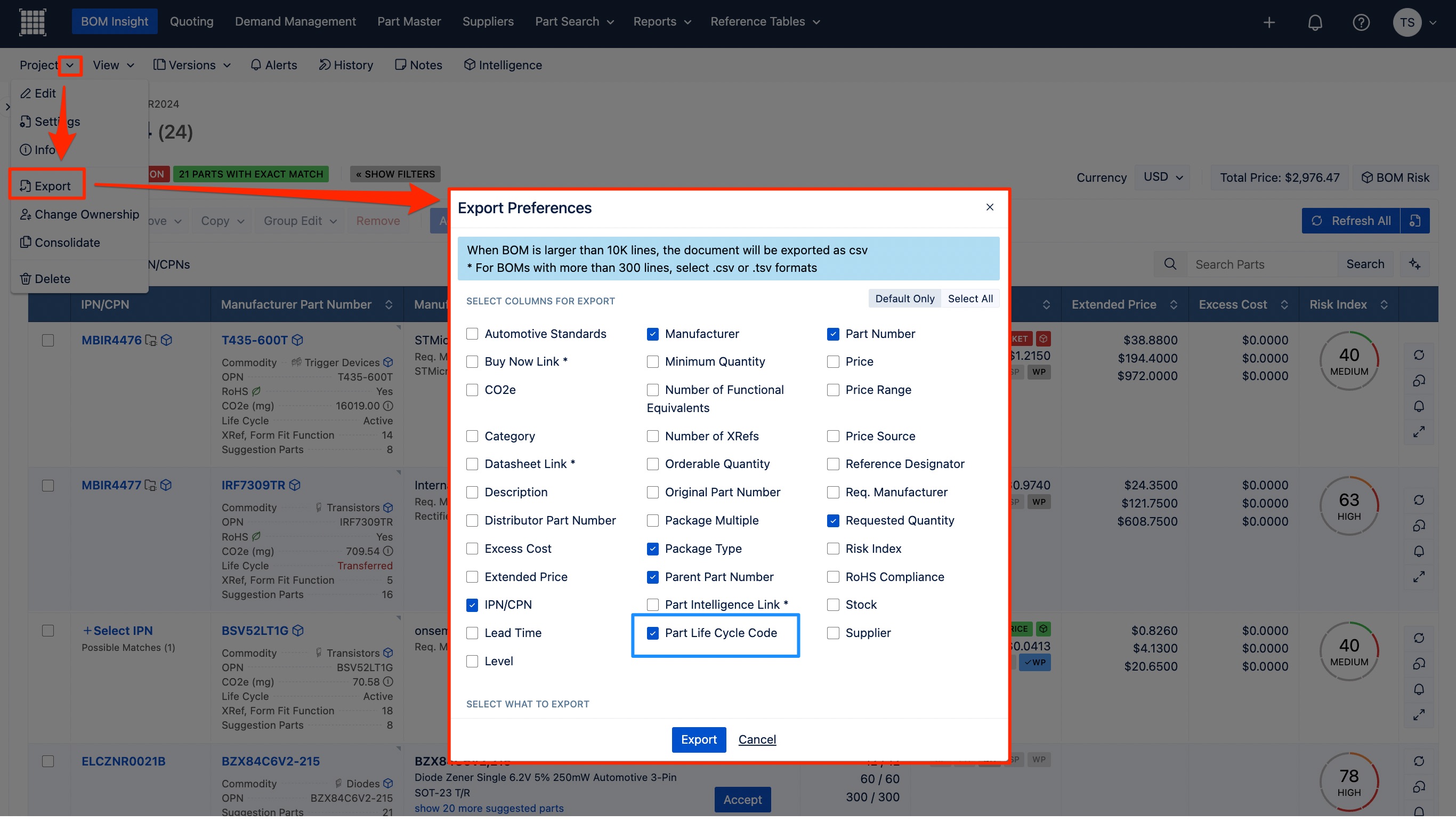1456x838 pixels.
Task: Change the USD currency dropdown
Action: point(1163,178)
